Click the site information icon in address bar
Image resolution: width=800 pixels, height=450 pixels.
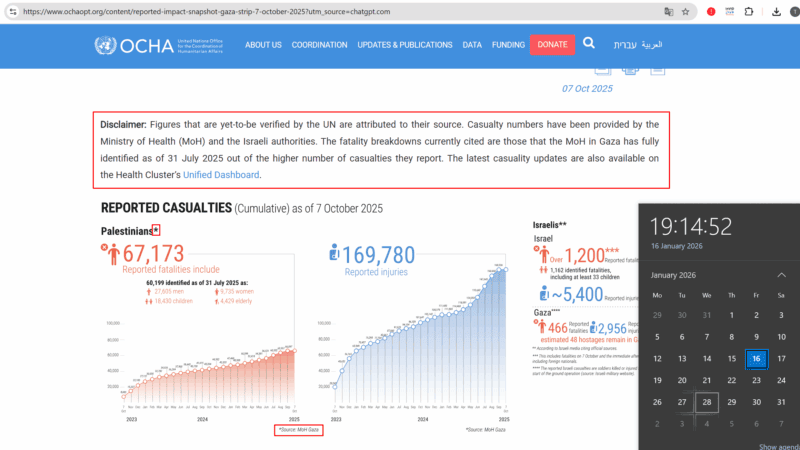point(10,11)
